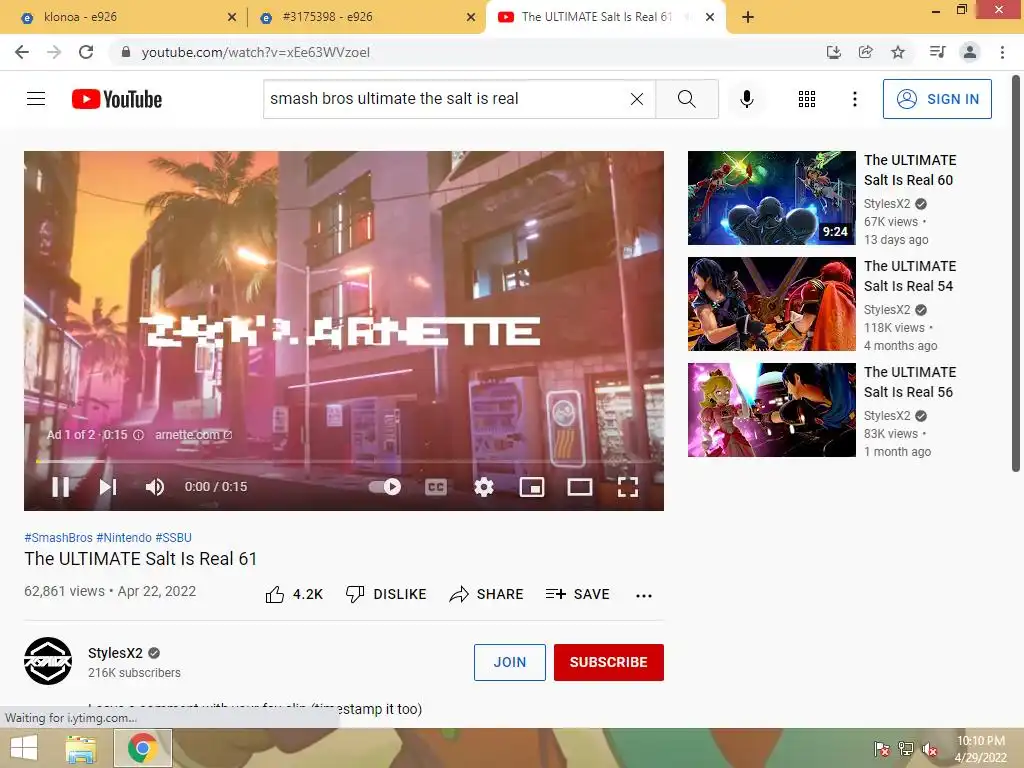Click the page vertical scrollbar
1024x768 pixels.
point(1016,274)
